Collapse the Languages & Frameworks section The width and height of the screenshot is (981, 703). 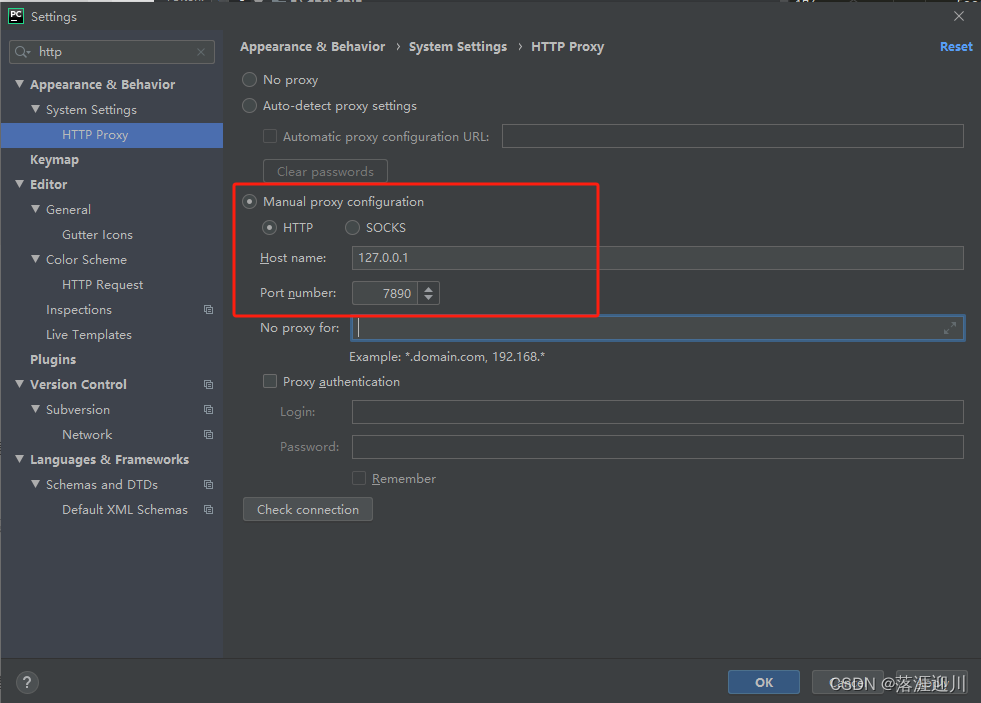[20, 459]
